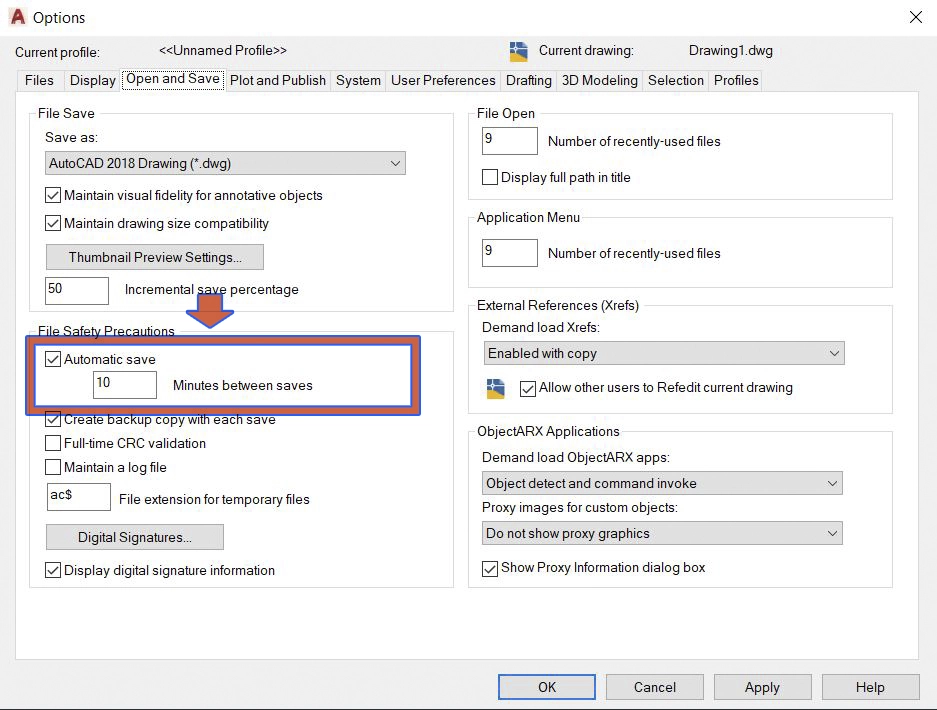The width and height of the screenshot is (937, 710).
Task: Toggle Create backup copy with each save
Action: (53, 419)
